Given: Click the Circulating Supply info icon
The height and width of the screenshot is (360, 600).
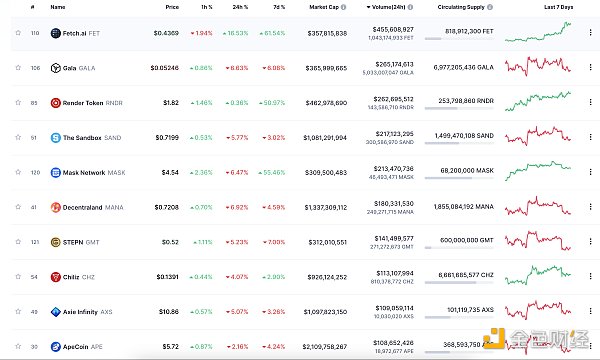Looking at the screenshot, I should (x=490, y=7).
